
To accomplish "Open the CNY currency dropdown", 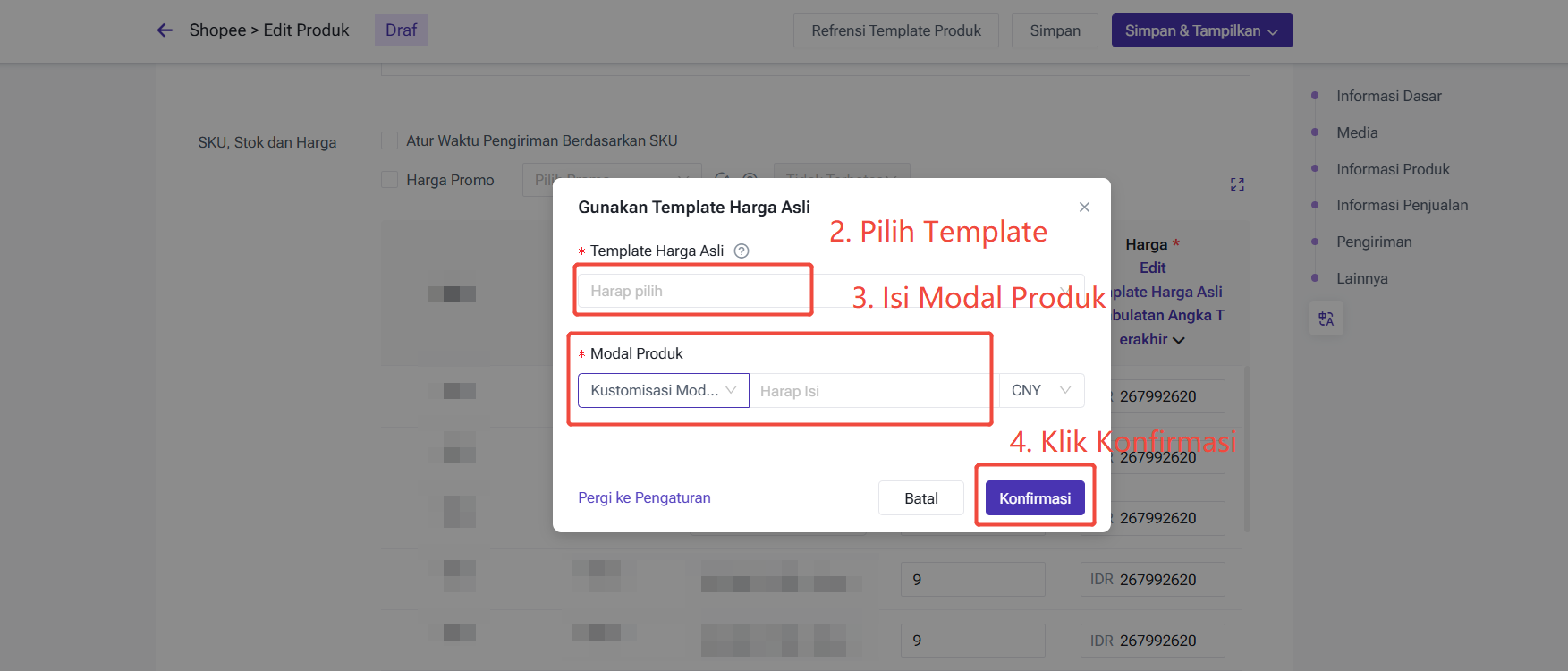I will 1041,391.
